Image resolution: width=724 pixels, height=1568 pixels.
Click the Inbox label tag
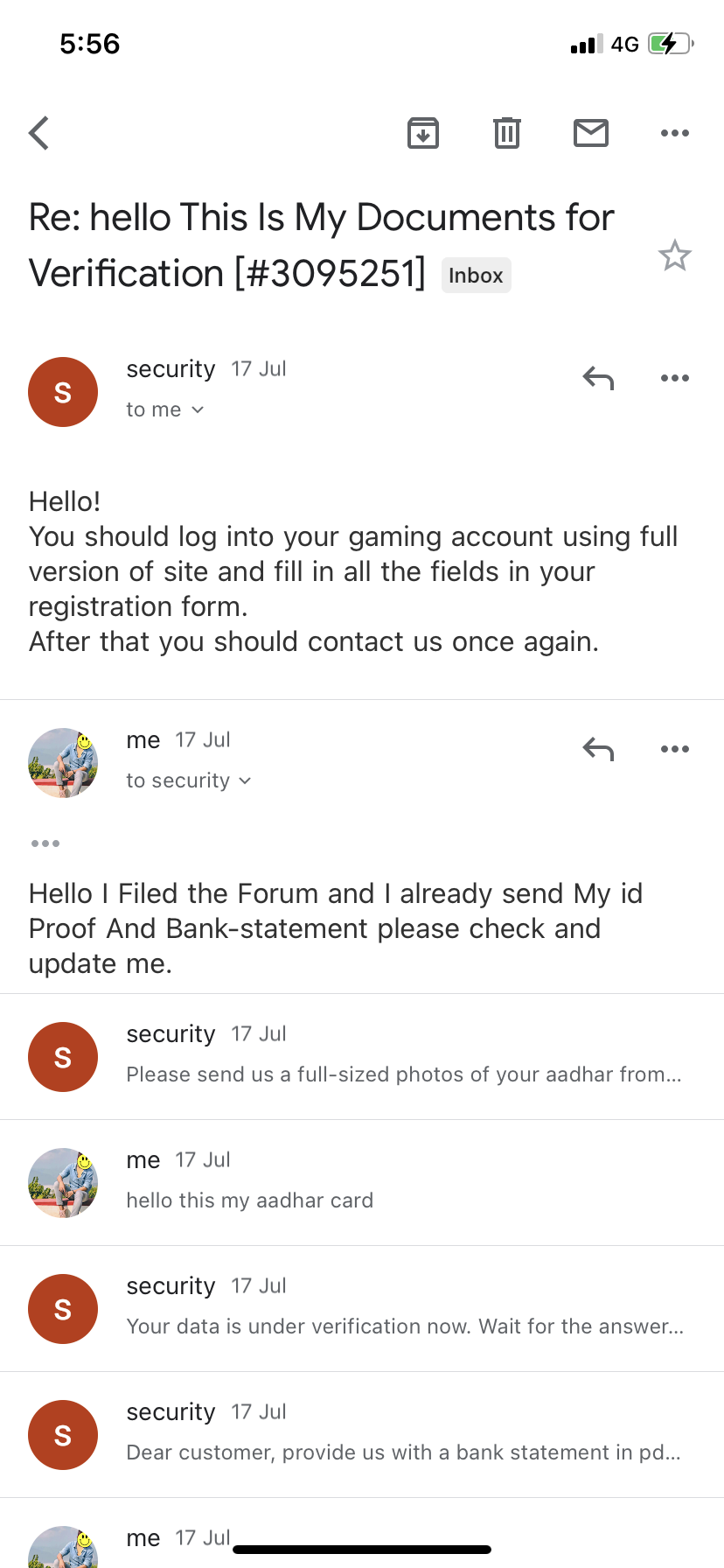[x=476, y=276]
